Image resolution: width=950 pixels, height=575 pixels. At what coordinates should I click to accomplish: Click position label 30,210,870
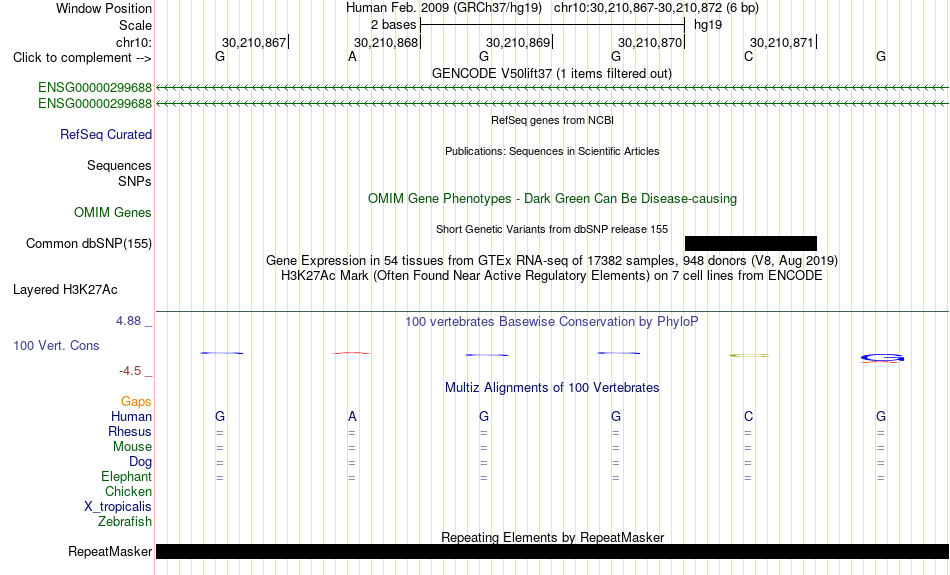pyautogui.click(x=650, y=42)
